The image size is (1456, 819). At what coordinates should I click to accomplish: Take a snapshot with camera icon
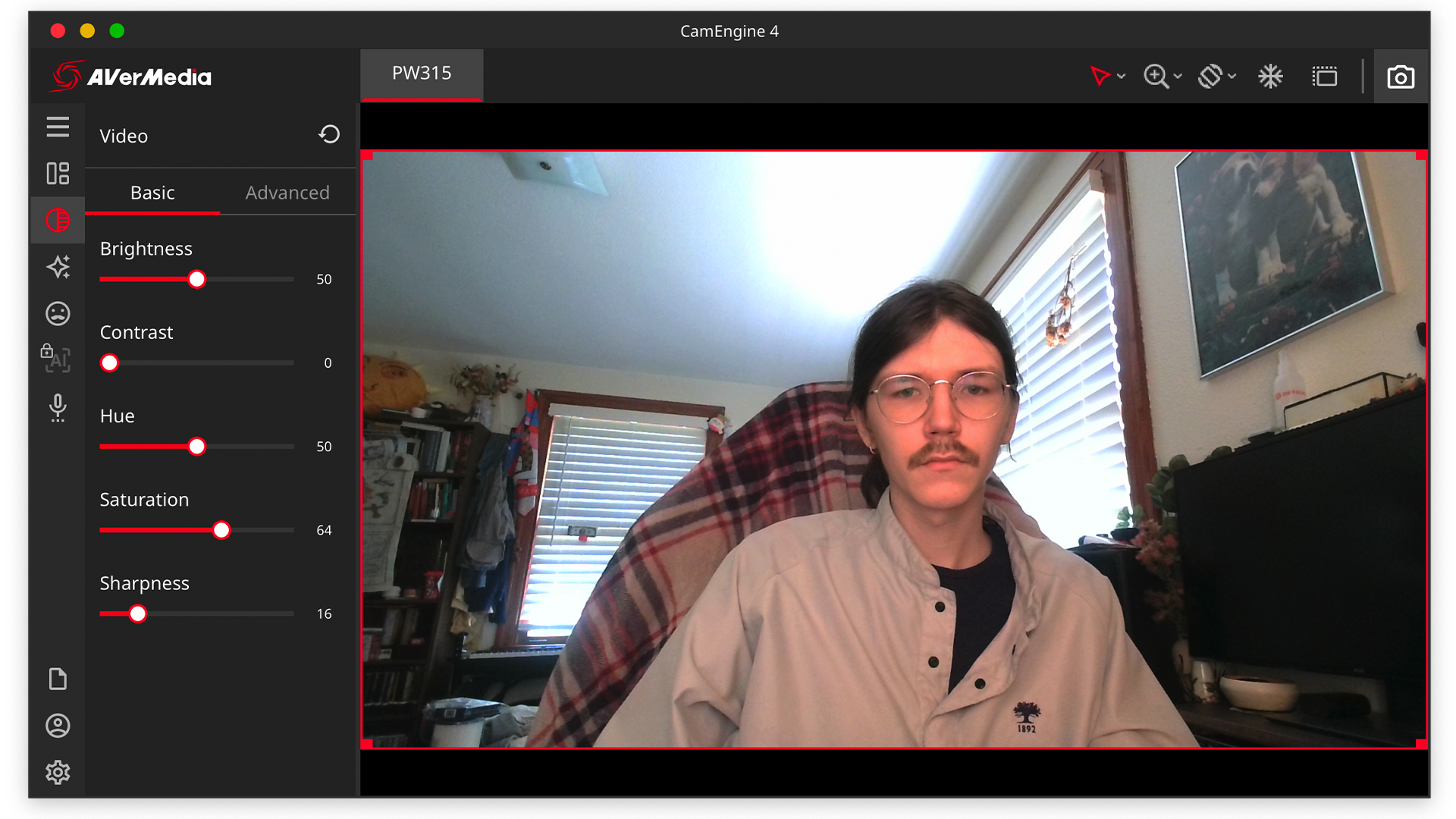click(1401, 77)
